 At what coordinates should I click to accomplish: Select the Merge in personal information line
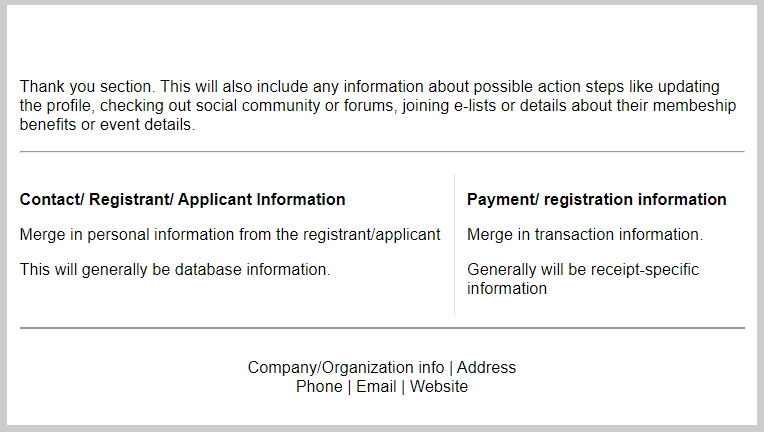coord(230,235)
